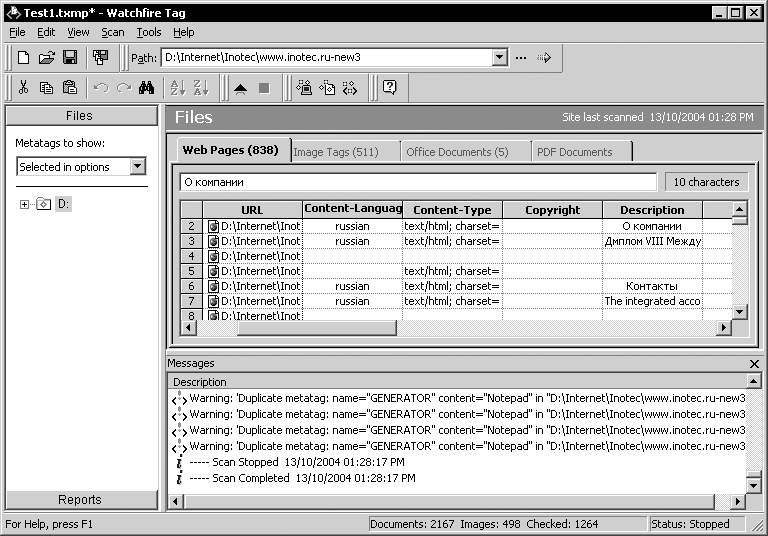Click the URL column header

[252, 210]
